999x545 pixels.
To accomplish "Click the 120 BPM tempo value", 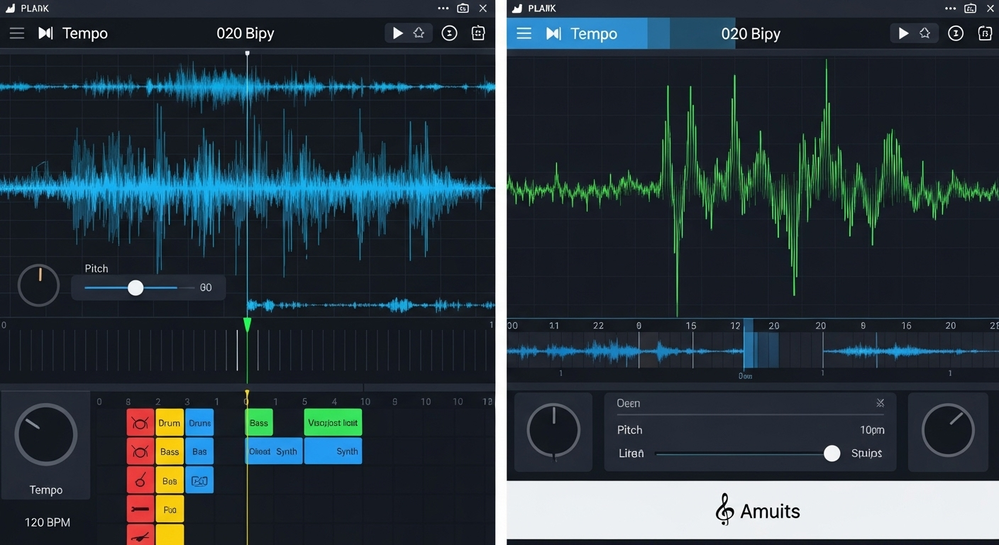I will 47,522.
